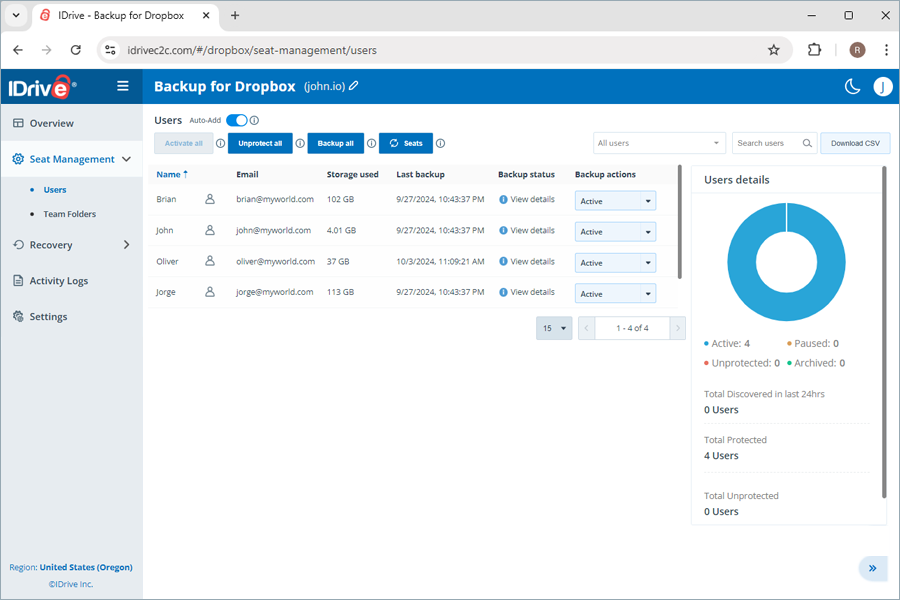Sort the table by the Name column
The height and width of the screenshot is (600, 900).
(x=168, y=174)
